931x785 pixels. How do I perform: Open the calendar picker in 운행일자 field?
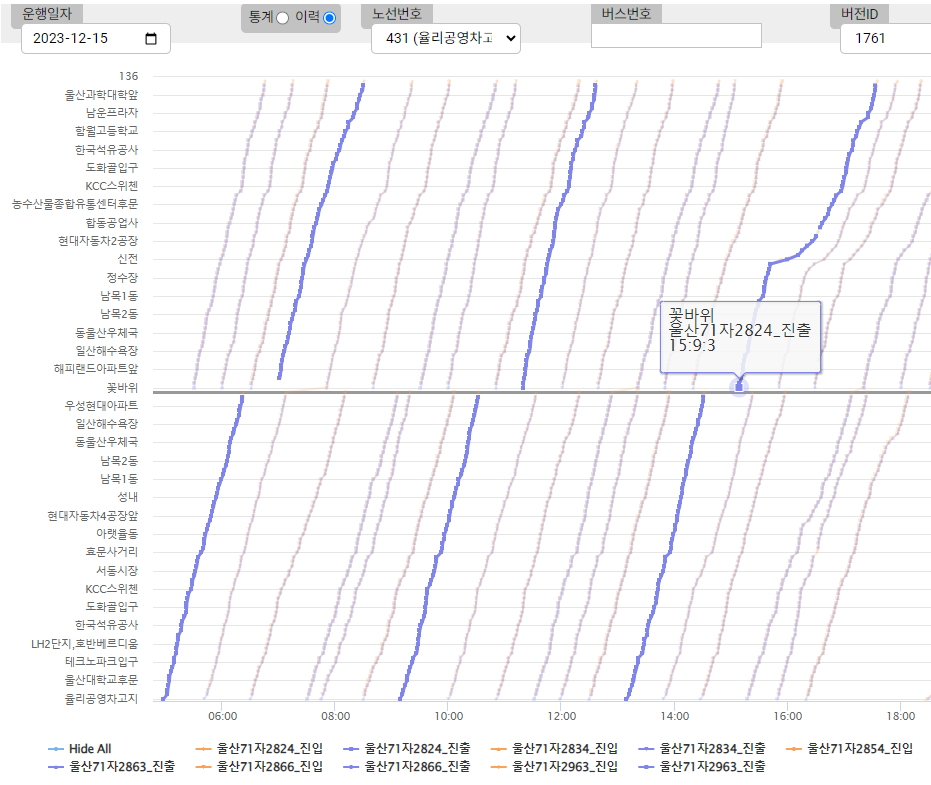click(x=151, y=39)
